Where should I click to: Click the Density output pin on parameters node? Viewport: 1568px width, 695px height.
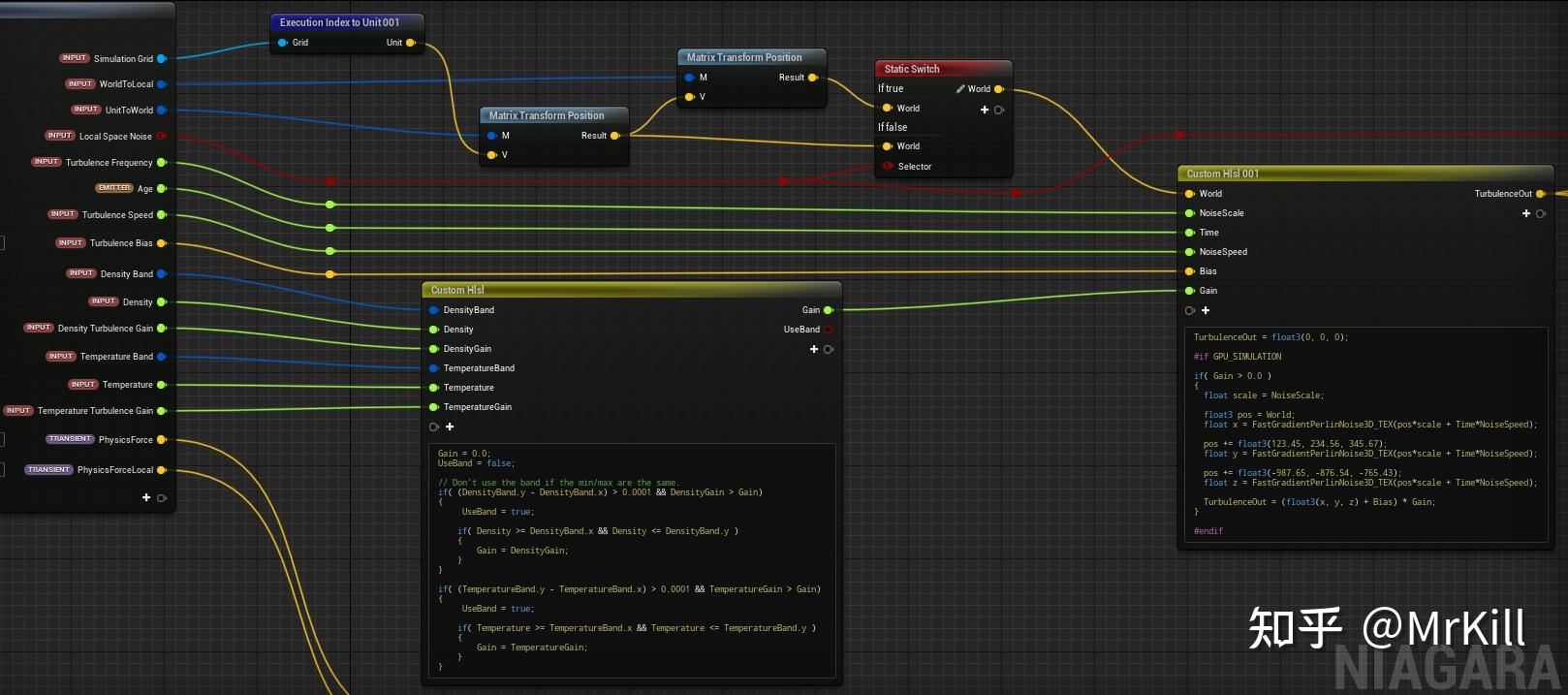162,302
